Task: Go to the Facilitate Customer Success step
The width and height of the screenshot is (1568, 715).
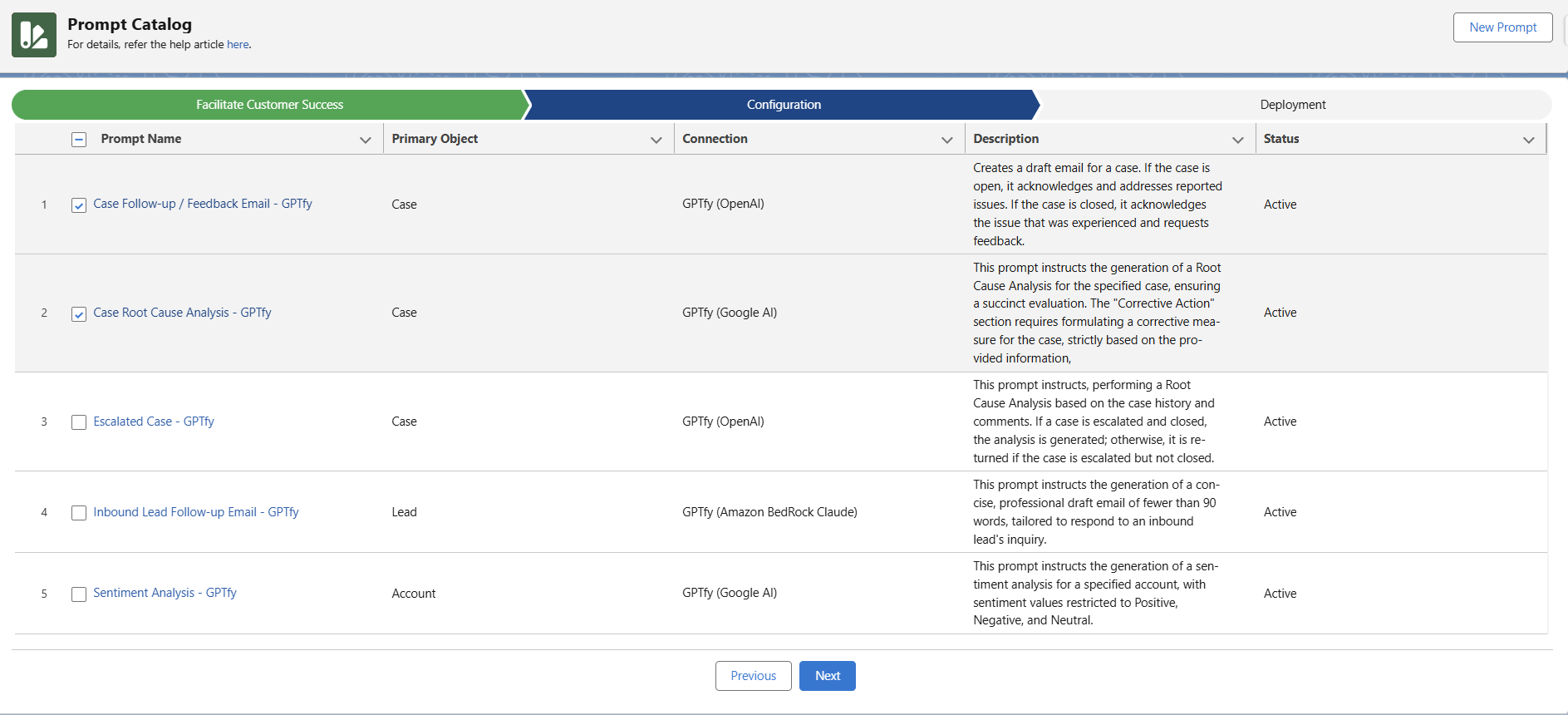Action: (x=269, y=105)
